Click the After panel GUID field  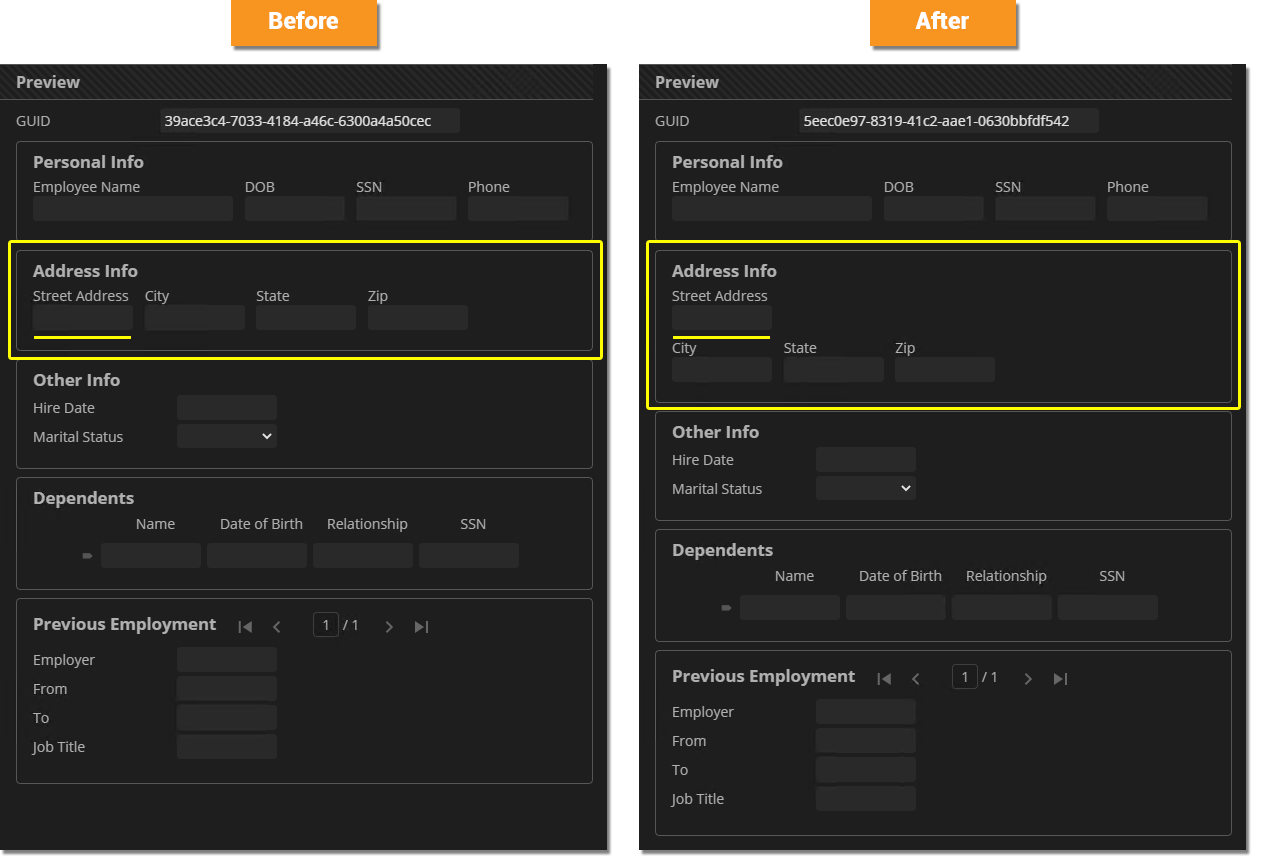coord(948,121)
